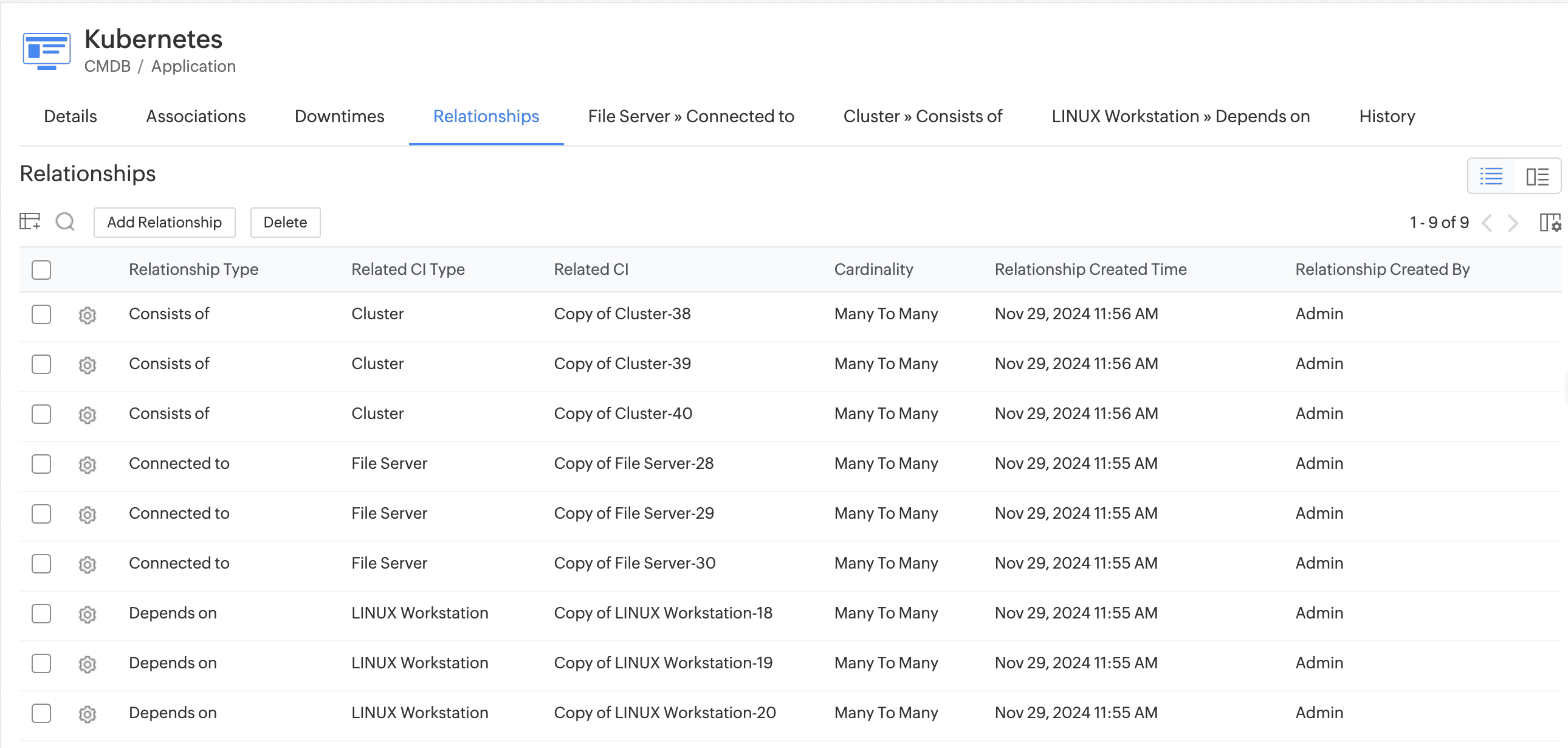Tick the select-all checkbox in the header
Image resolution: width=1568 pixels, height=748 pixels.
tap(41, 270)
